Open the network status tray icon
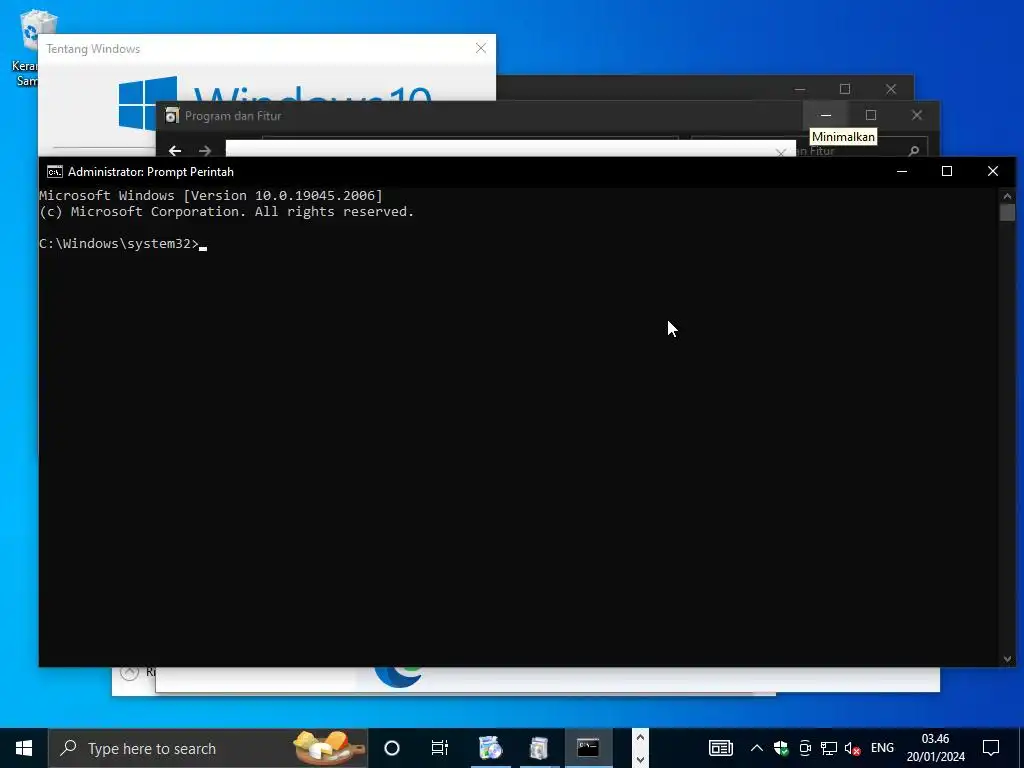Image resolution: width=1024 pixels, height=768 pixels. point(829,748)
